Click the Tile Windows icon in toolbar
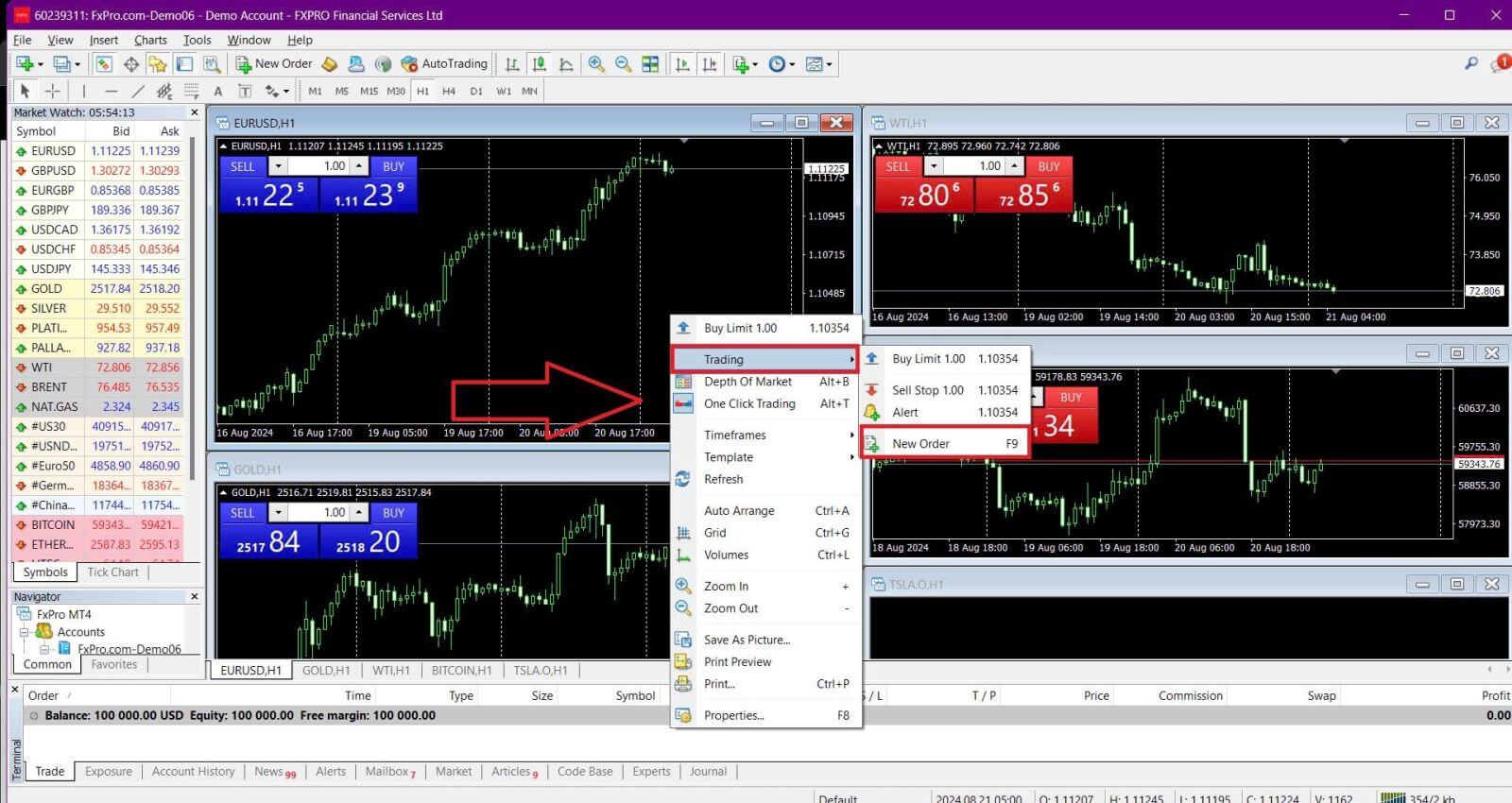Image resolution: width=1512 pixels, height=803 pixels. coord(650,64)
